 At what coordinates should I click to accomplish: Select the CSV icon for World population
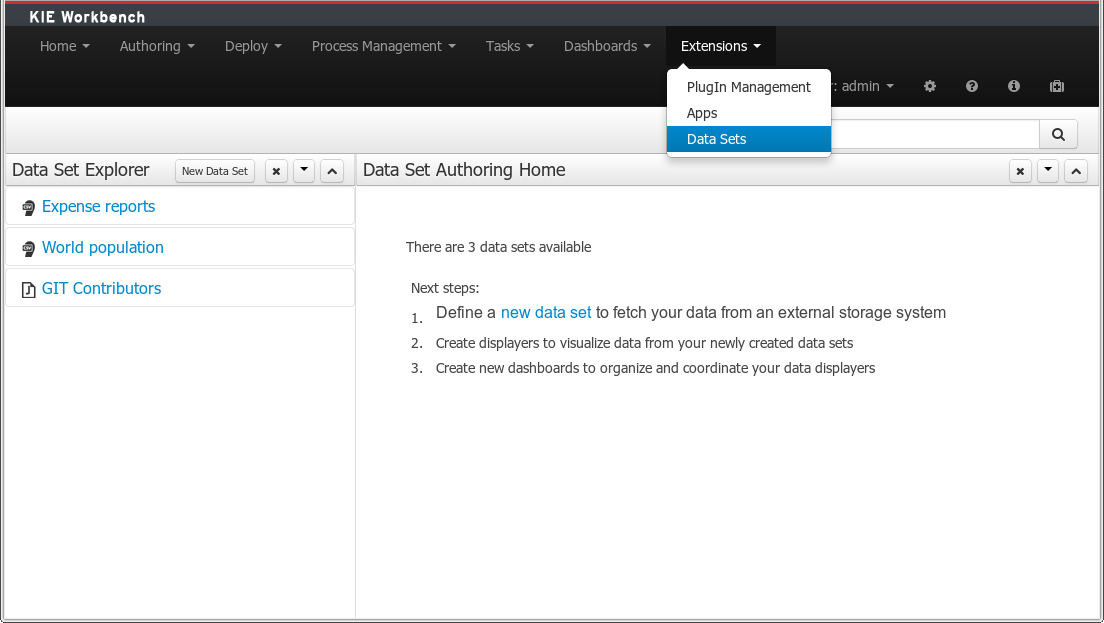(27, 247)
